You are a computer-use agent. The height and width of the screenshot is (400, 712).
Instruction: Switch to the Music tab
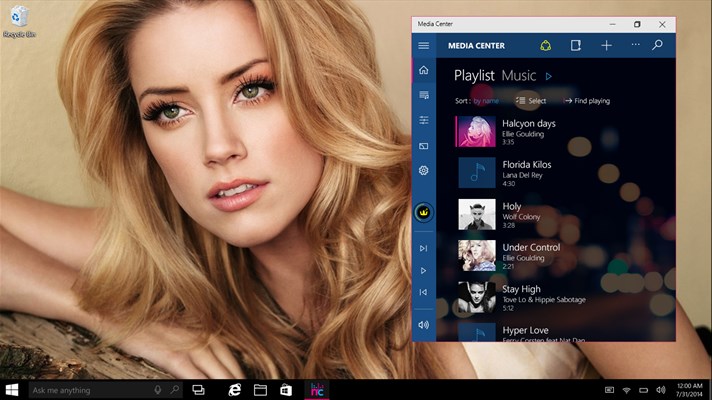519,75
